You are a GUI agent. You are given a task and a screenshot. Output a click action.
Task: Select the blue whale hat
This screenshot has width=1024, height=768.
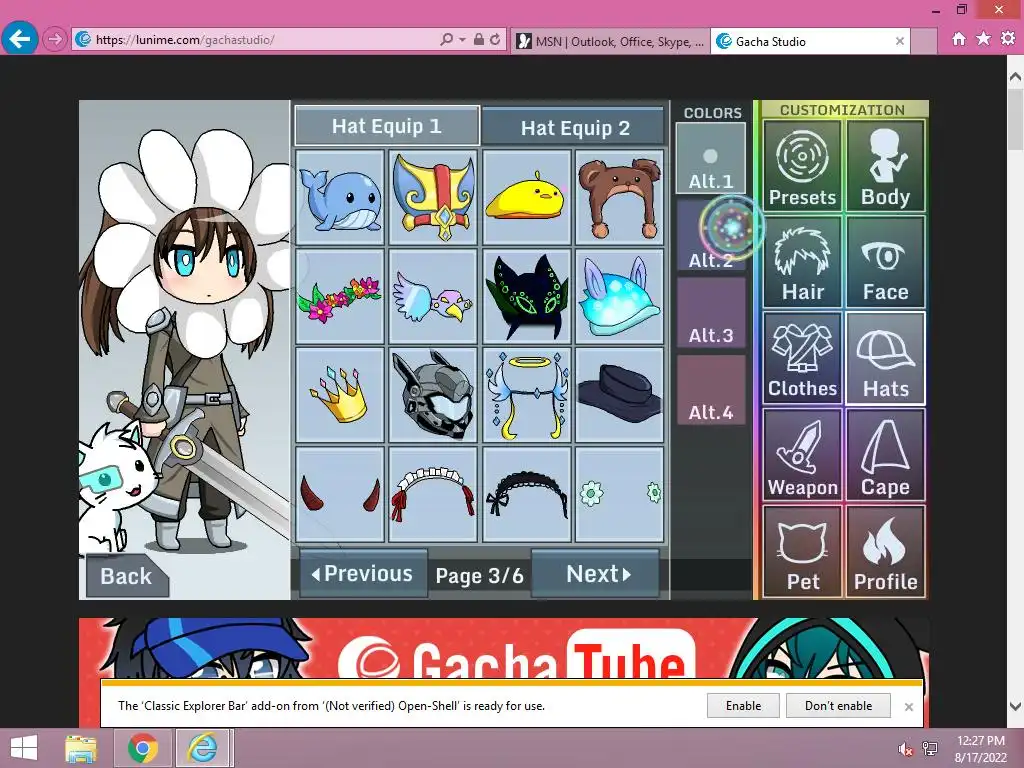(340, 197)
